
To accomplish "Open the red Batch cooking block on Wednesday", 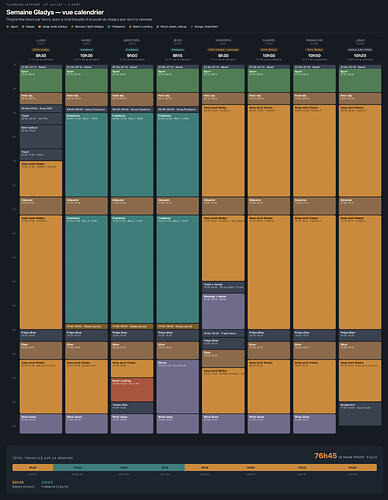I will tap(132, 389).
